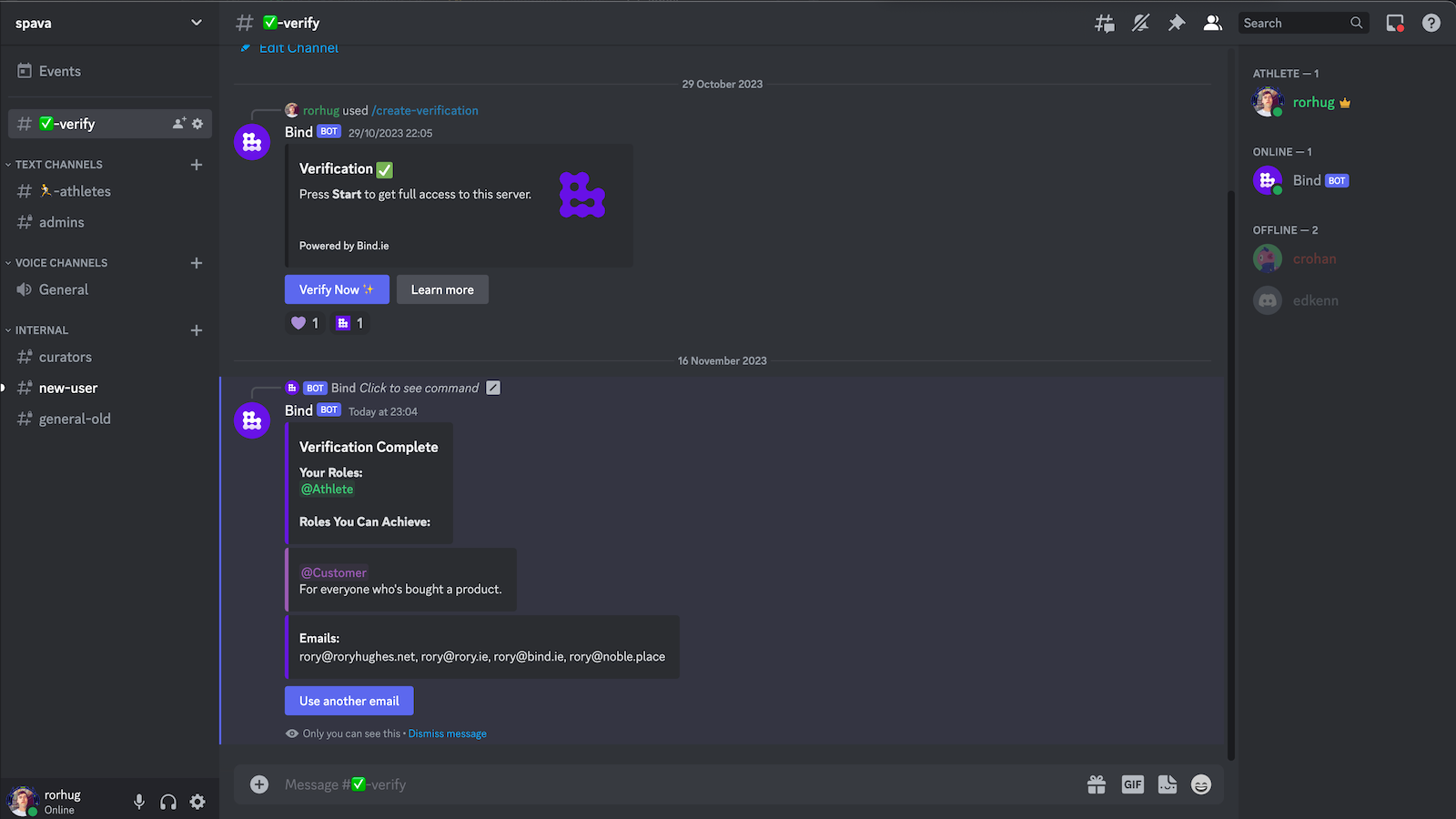Open the athletes channel
This screenshot has width=1456, height=819.
point(109,191)
